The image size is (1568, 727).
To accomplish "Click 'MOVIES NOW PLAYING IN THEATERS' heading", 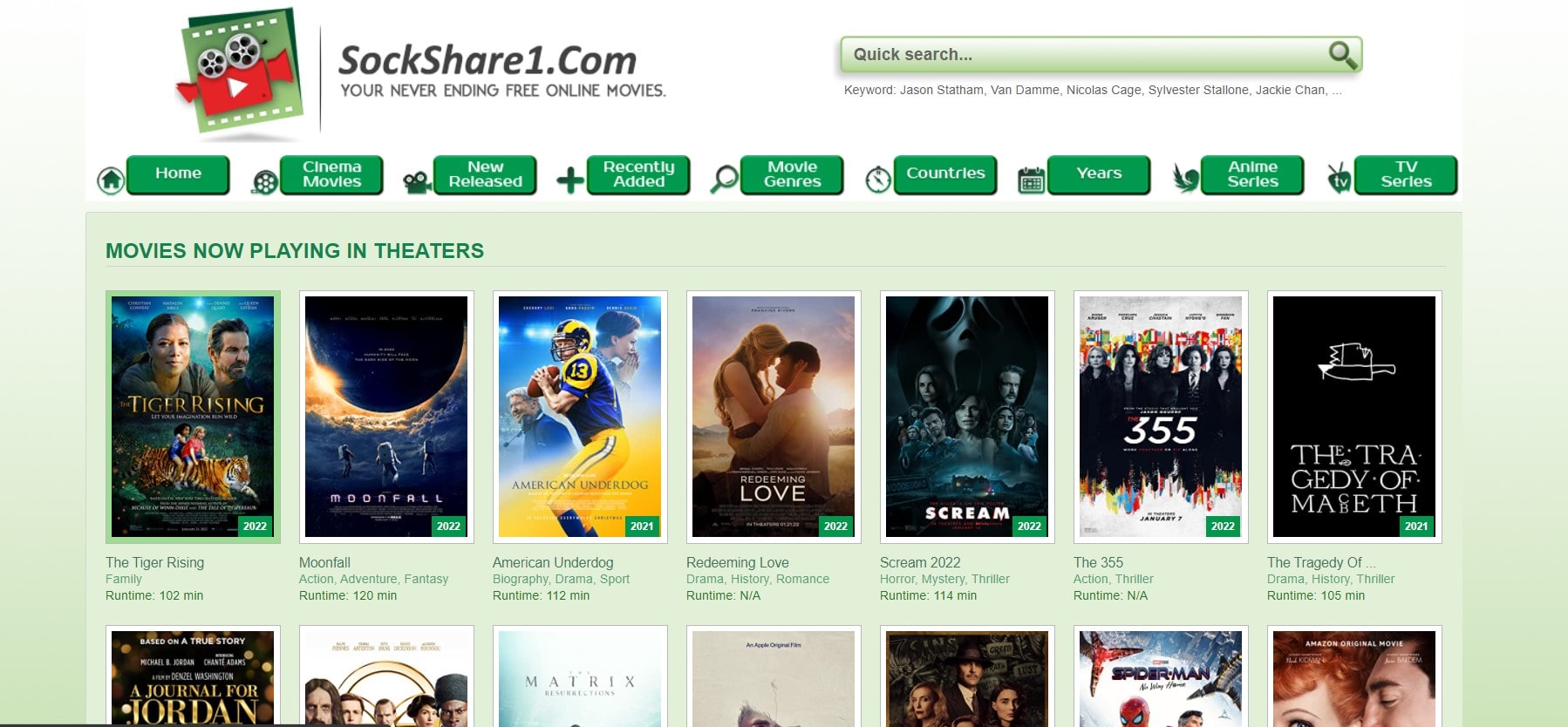I will pyautogui.click(x=295, y=251).
